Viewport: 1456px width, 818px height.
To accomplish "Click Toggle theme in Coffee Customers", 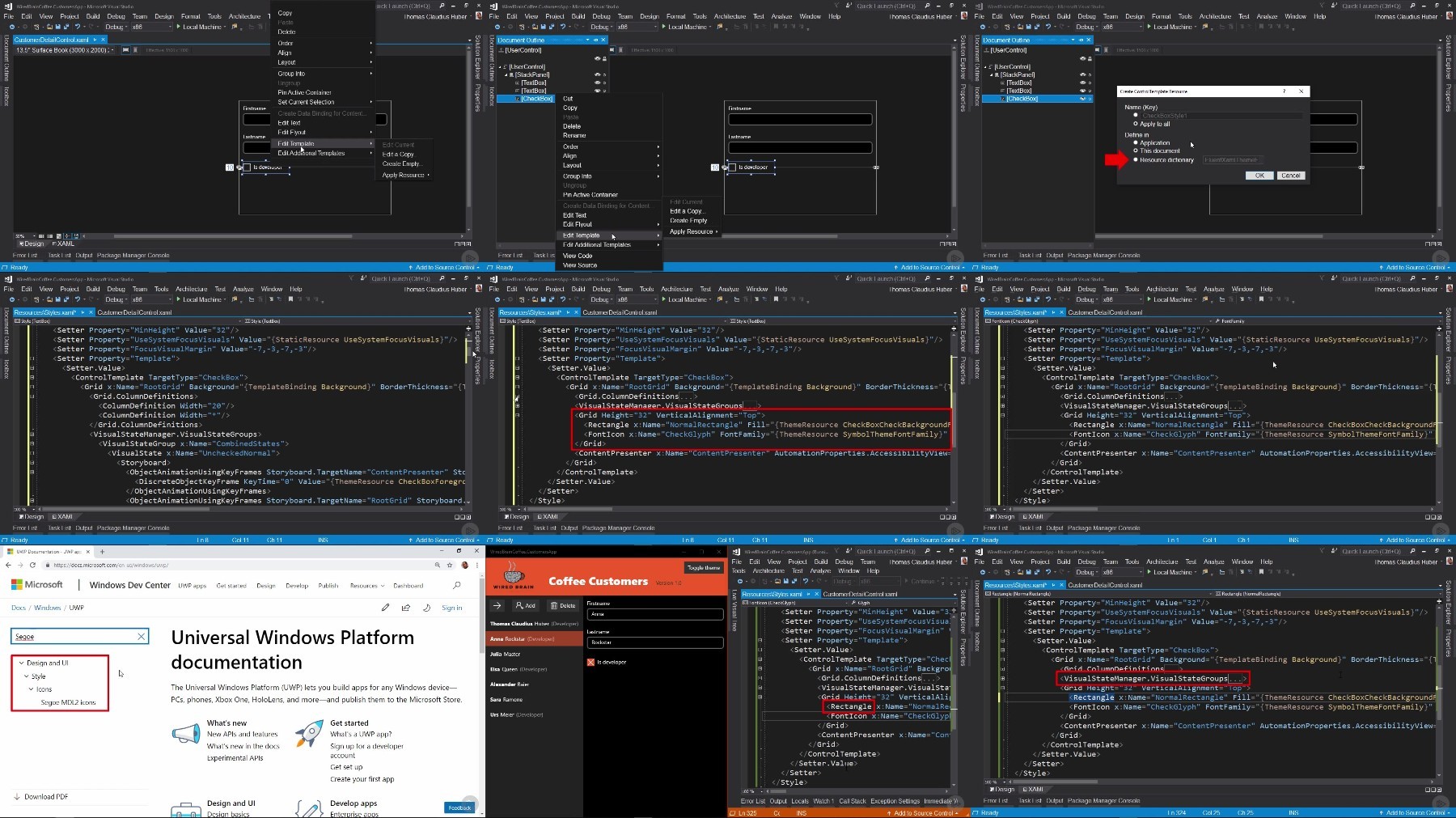I will tap(704, 568).
